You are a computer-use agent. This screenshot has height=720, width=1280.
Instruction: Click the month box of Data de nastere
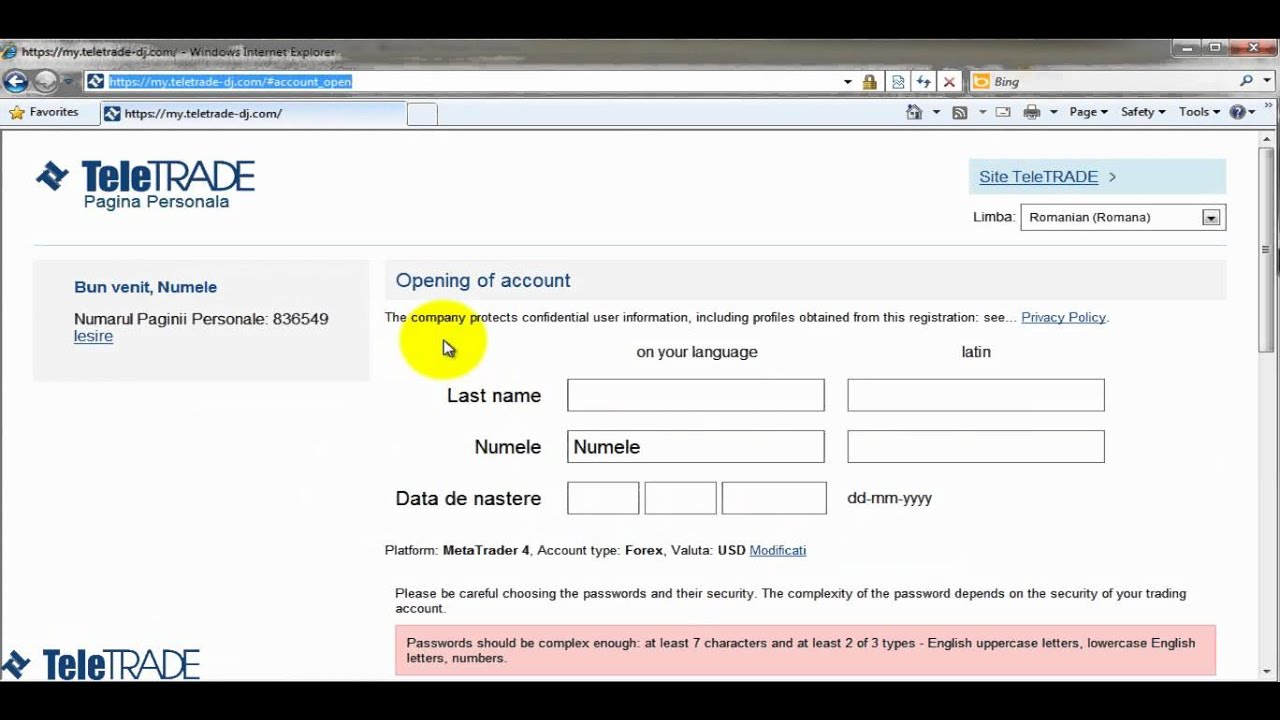[680, 498]
